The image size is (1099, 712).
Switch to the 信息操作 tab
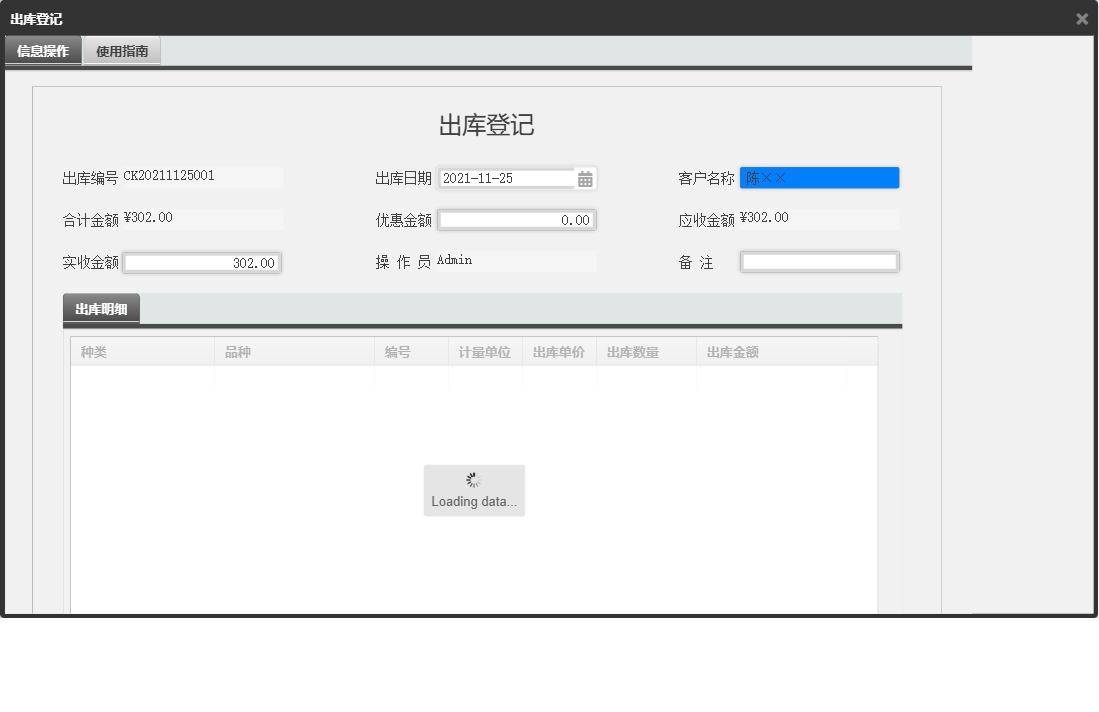(42, 49)
